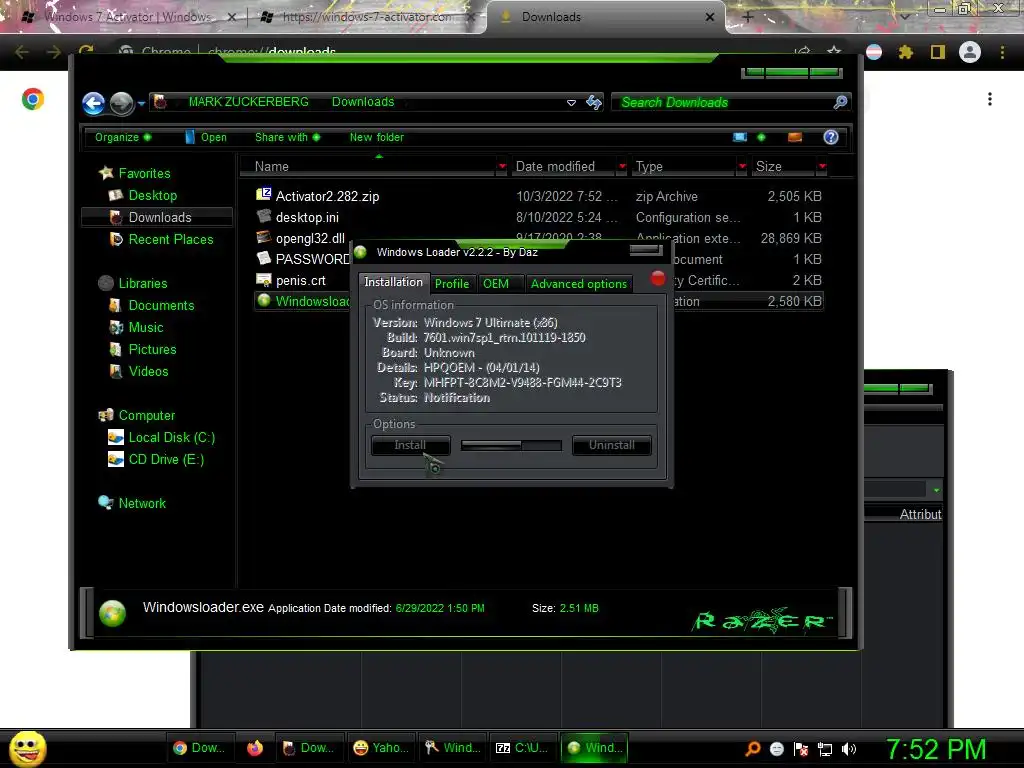The height and width of the screenshot is (768, 1024).
Task: Switch to Advanced options tab
Action: click(579, 284)
